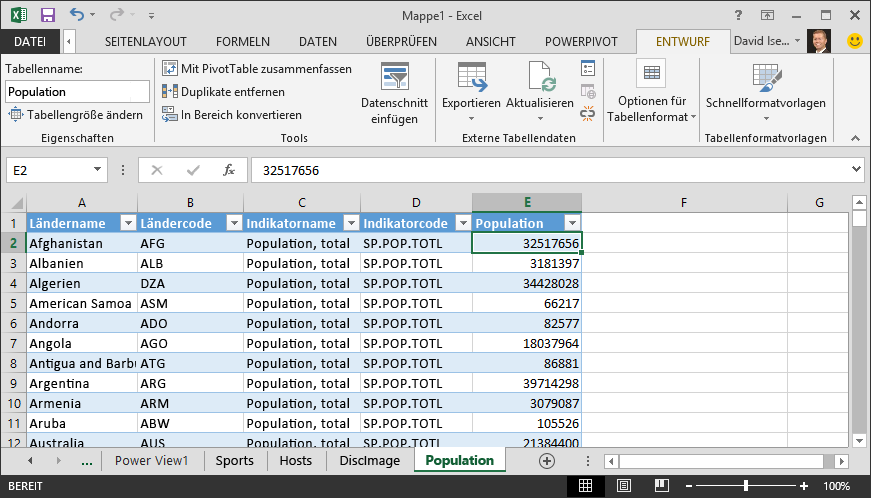The width and height of the screenshot is (871, 498).
Task: Open the DATEI tab
Action: coord(30,42)
